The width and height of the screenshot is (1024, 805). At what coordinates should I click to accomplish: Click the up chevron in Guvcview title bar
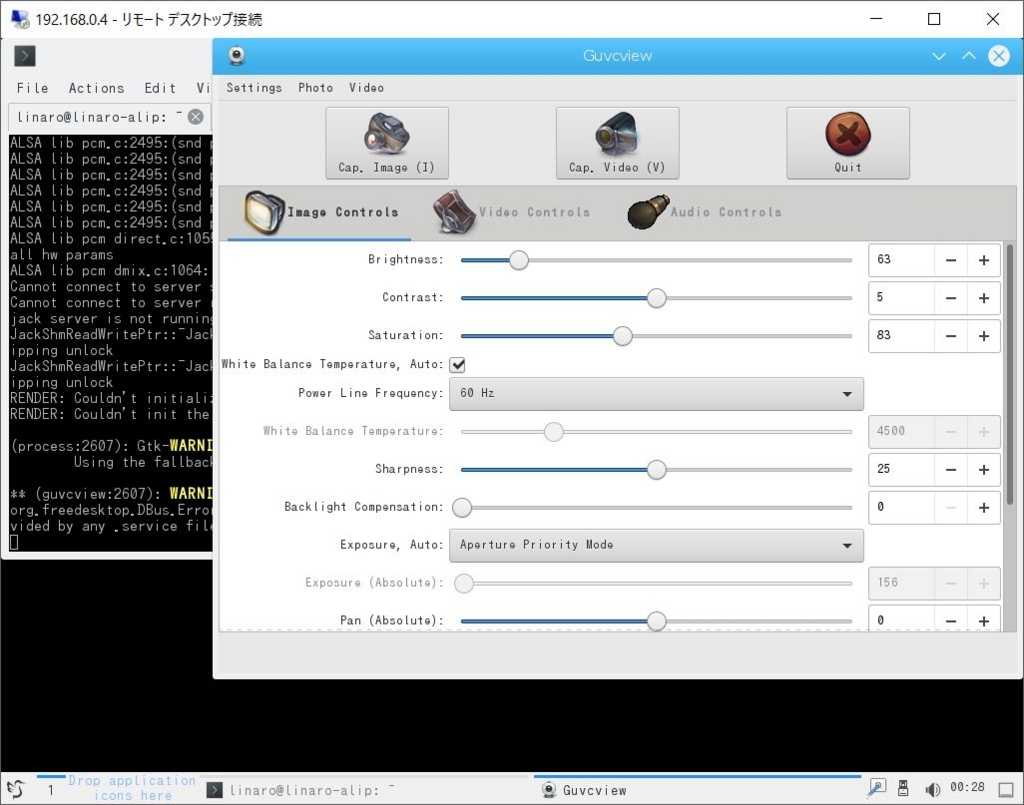point(969,56)
